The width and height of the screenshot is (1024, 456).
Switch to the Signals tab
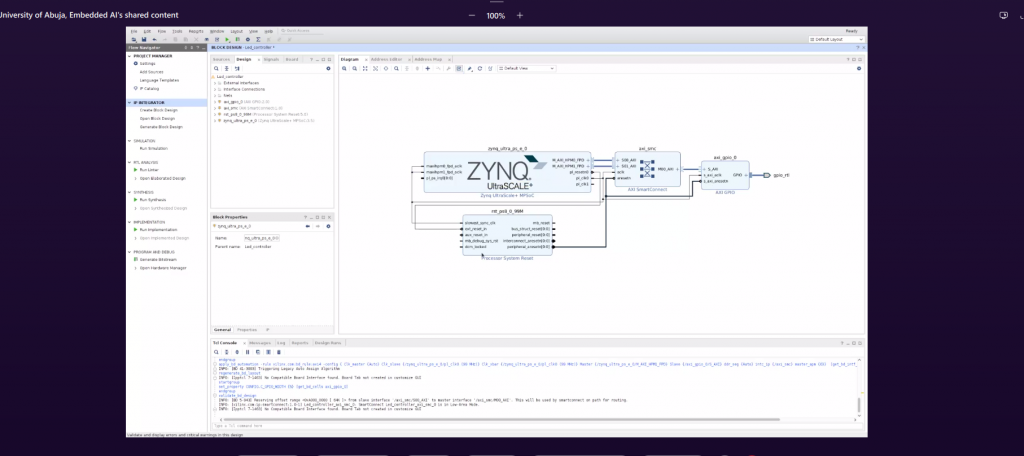pos(271,59)
